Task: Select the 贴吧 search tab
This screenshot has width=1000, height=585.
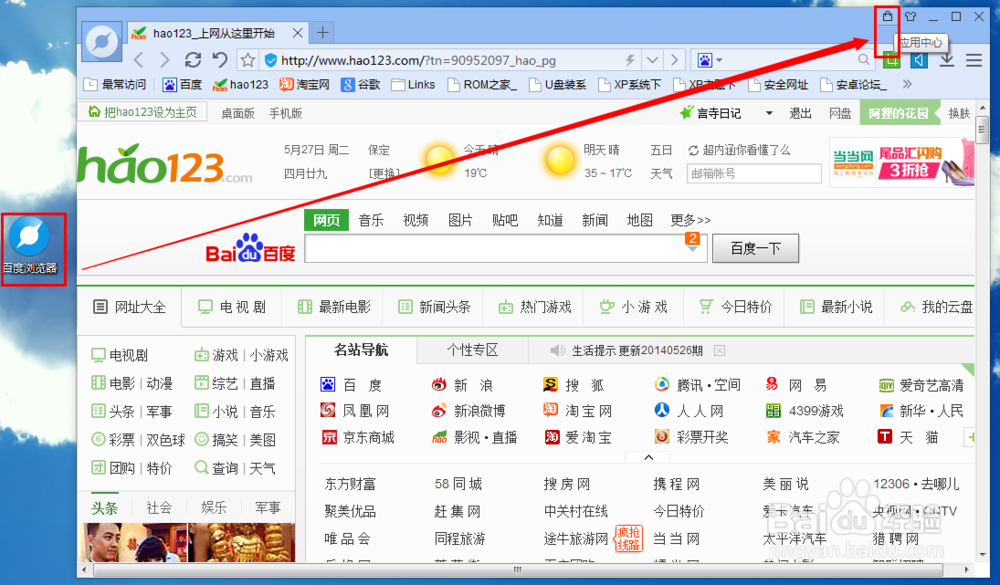Action: coord(504,220)
